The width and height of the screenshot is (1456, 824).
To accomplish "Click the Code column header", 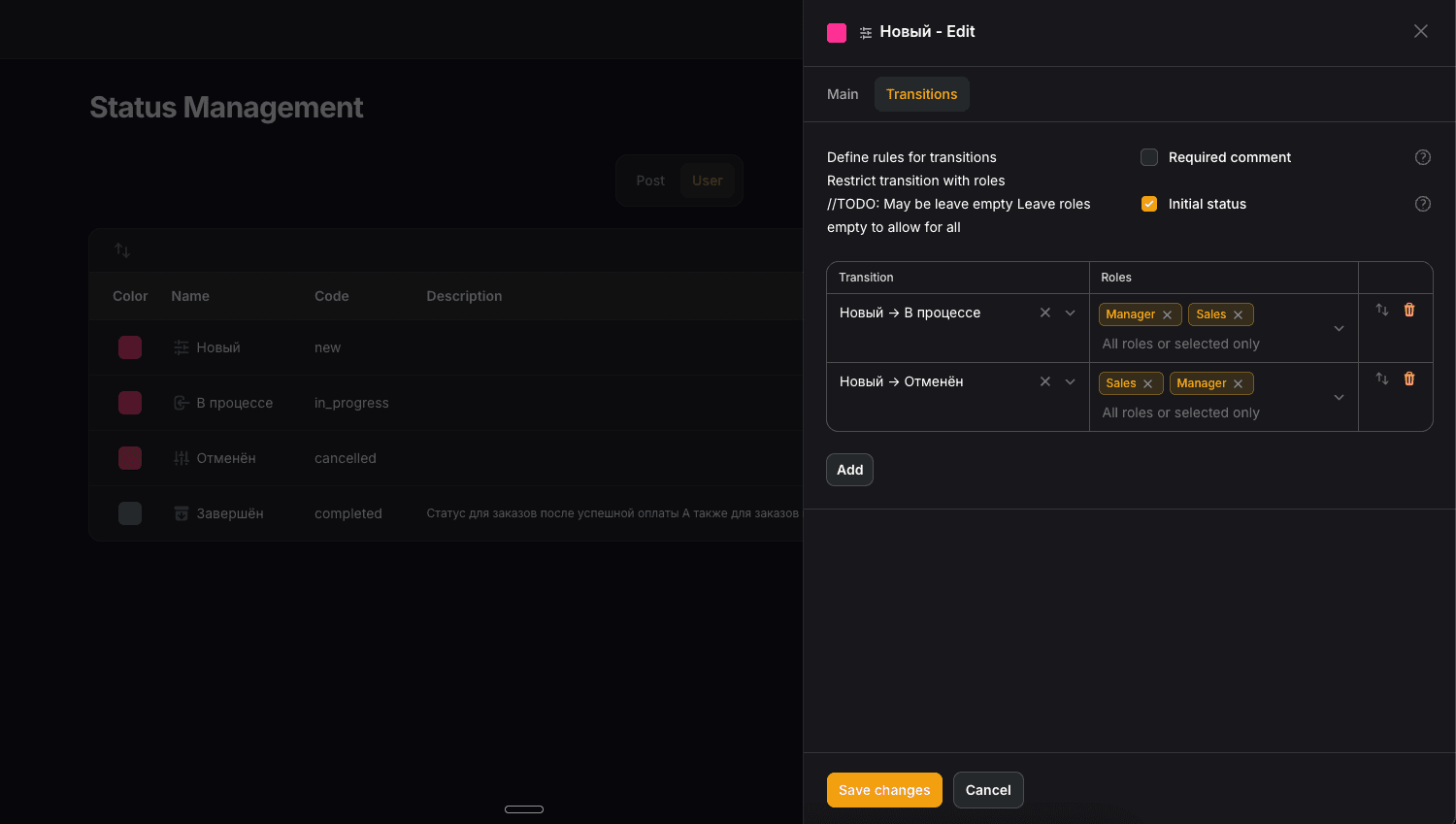I will click(332, 296).
